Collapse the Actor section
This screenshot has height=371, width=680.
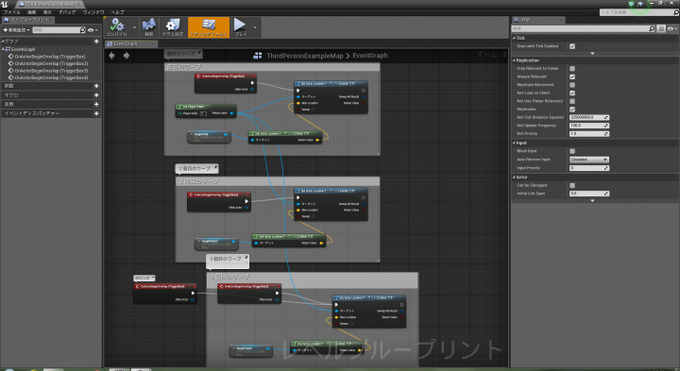pos(514,177)
